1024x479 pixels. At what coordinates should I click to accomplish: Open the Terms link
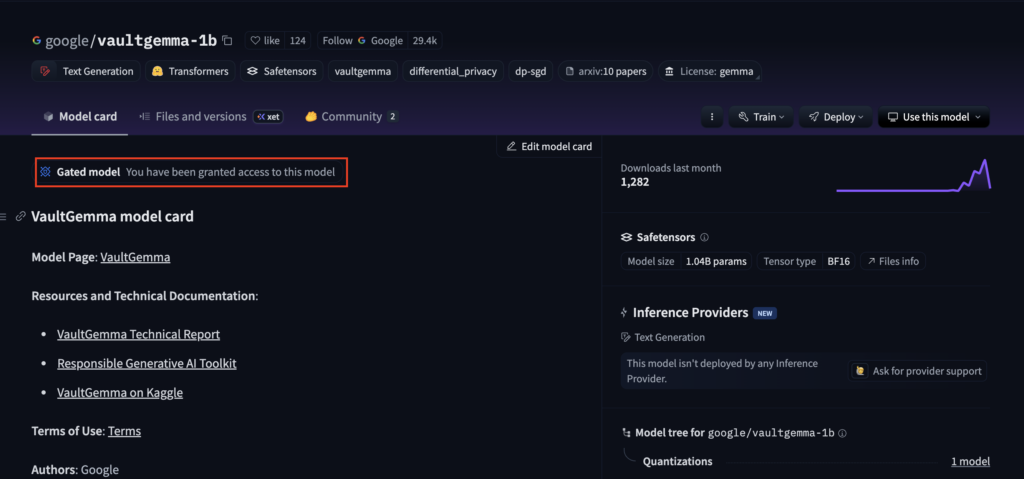coord(125,431)
